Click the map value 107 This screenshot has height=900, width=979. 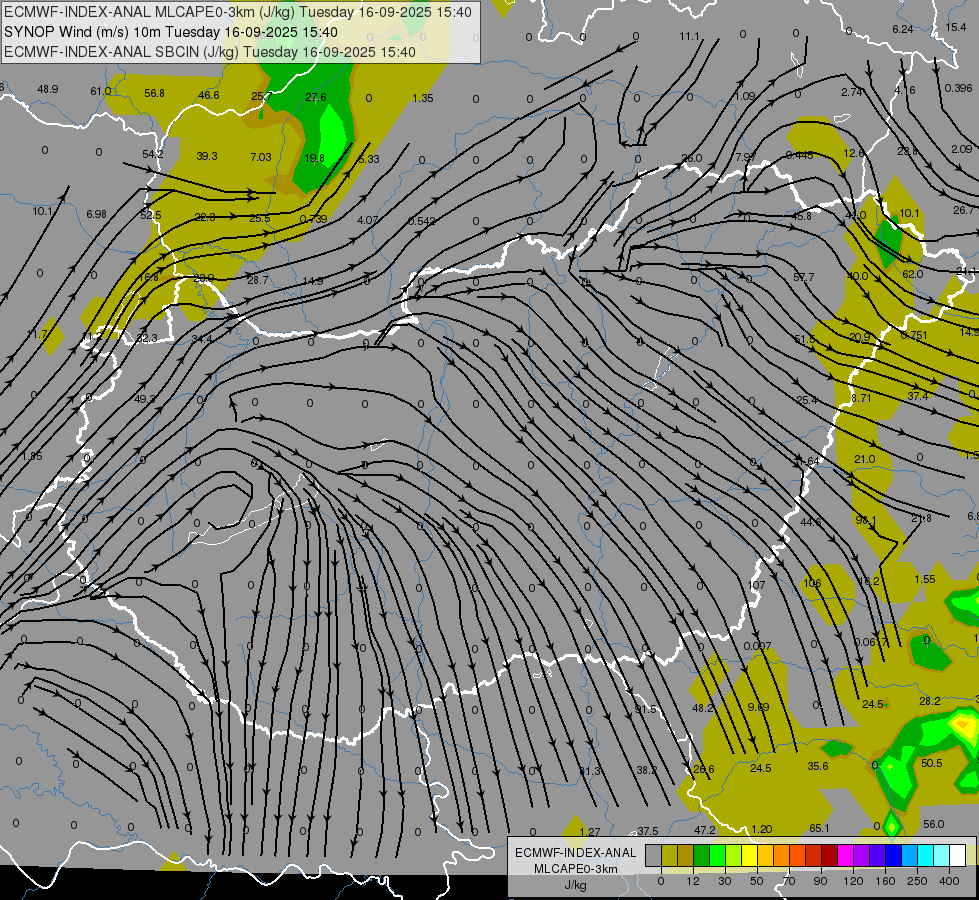pos(756,585)
